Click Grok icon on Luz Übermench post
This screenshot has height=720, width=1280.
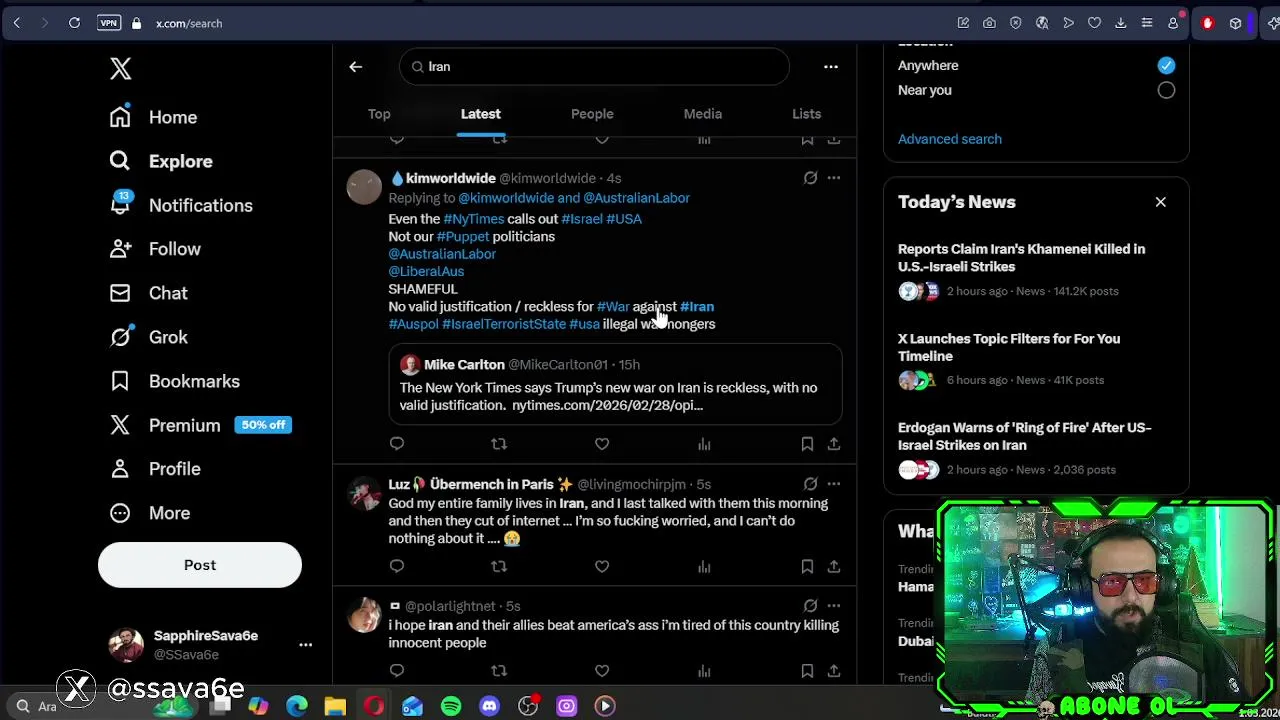[810, 484]
